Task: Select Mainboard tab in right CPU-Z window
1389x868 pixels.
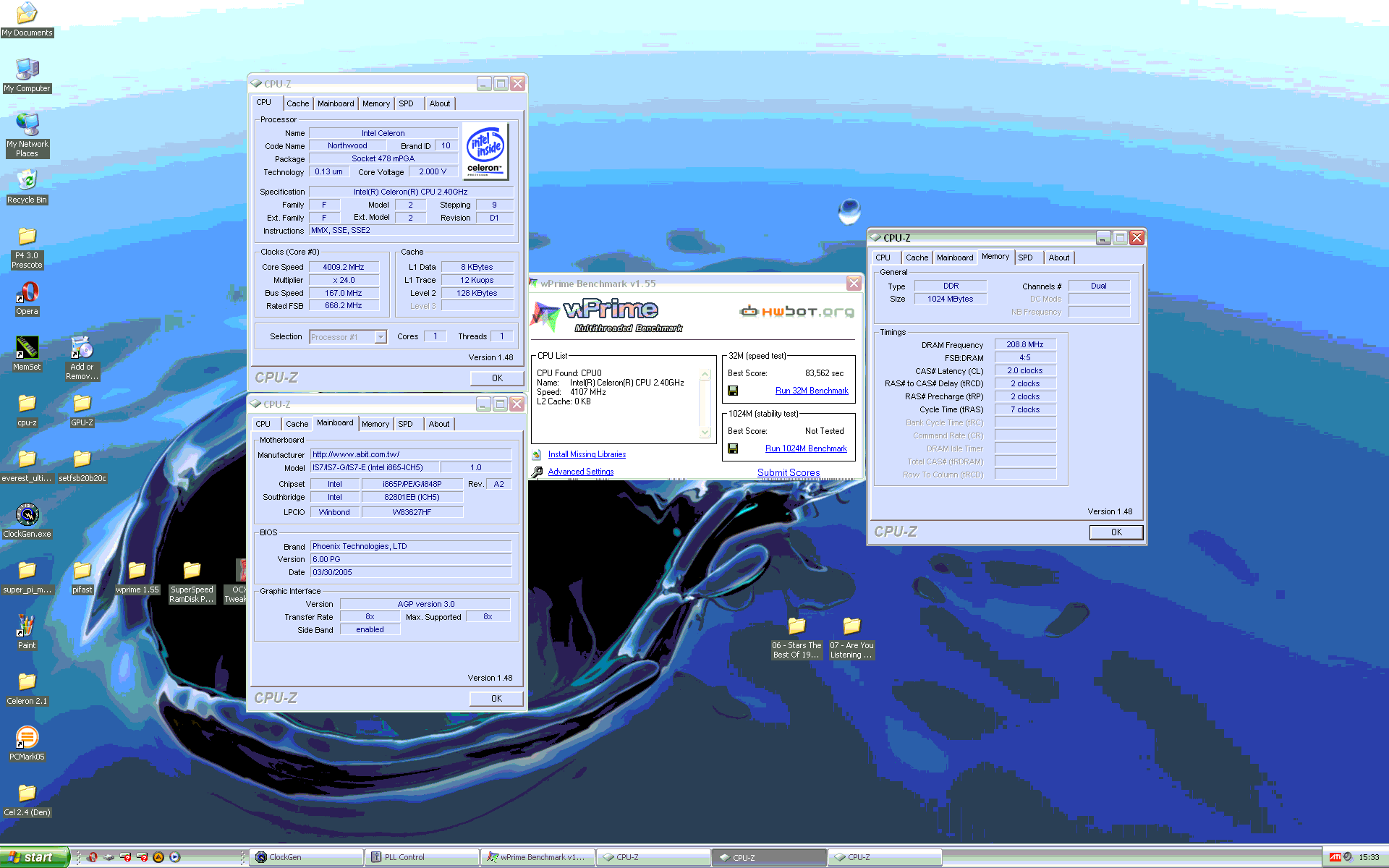Action: tap(954, 258)
